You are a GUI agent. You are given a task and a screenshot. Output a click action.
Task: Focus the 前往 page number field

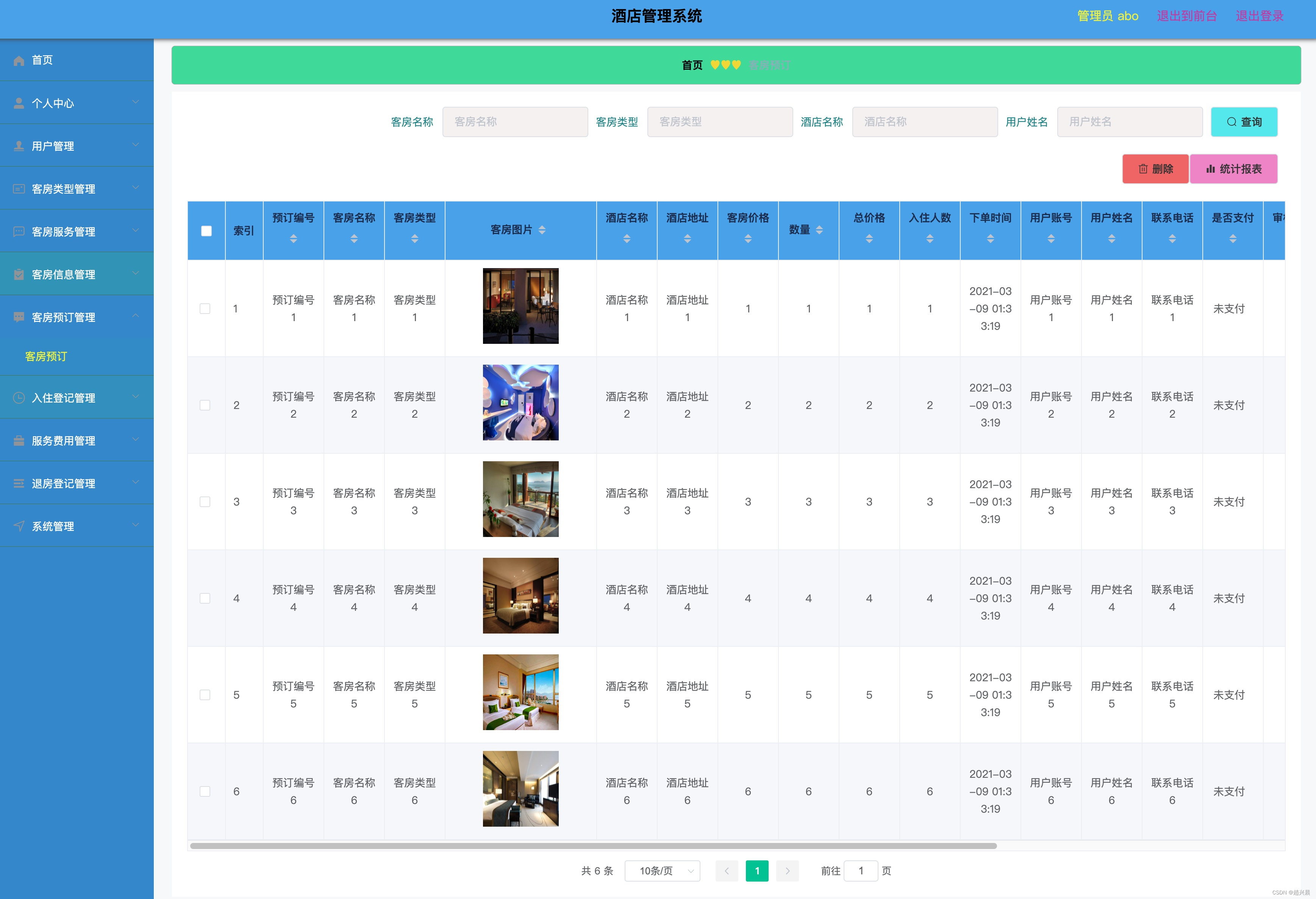(x=861, y=871)
